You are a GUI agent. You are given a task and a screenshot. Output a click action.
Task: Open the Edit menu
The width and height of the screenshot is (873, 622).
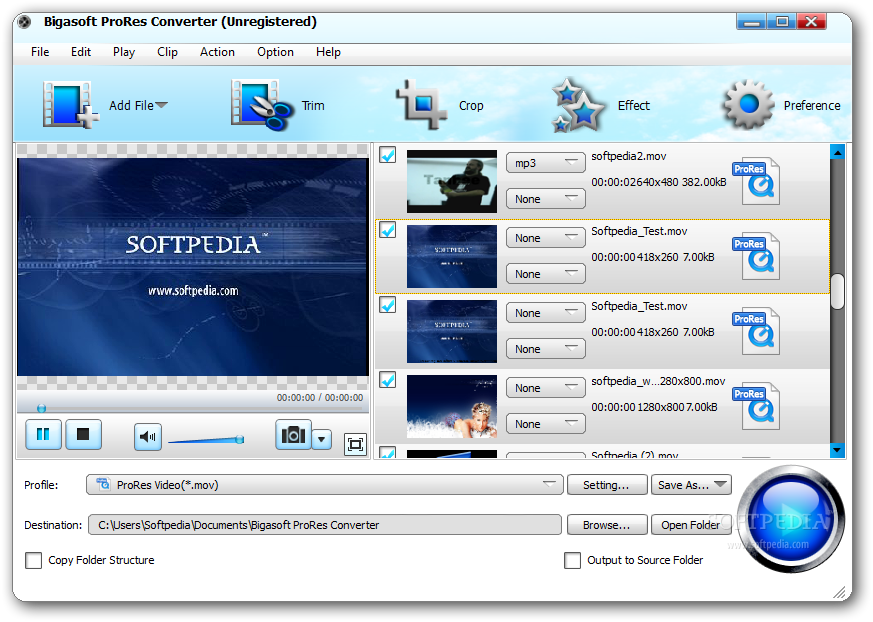point(81,52)
